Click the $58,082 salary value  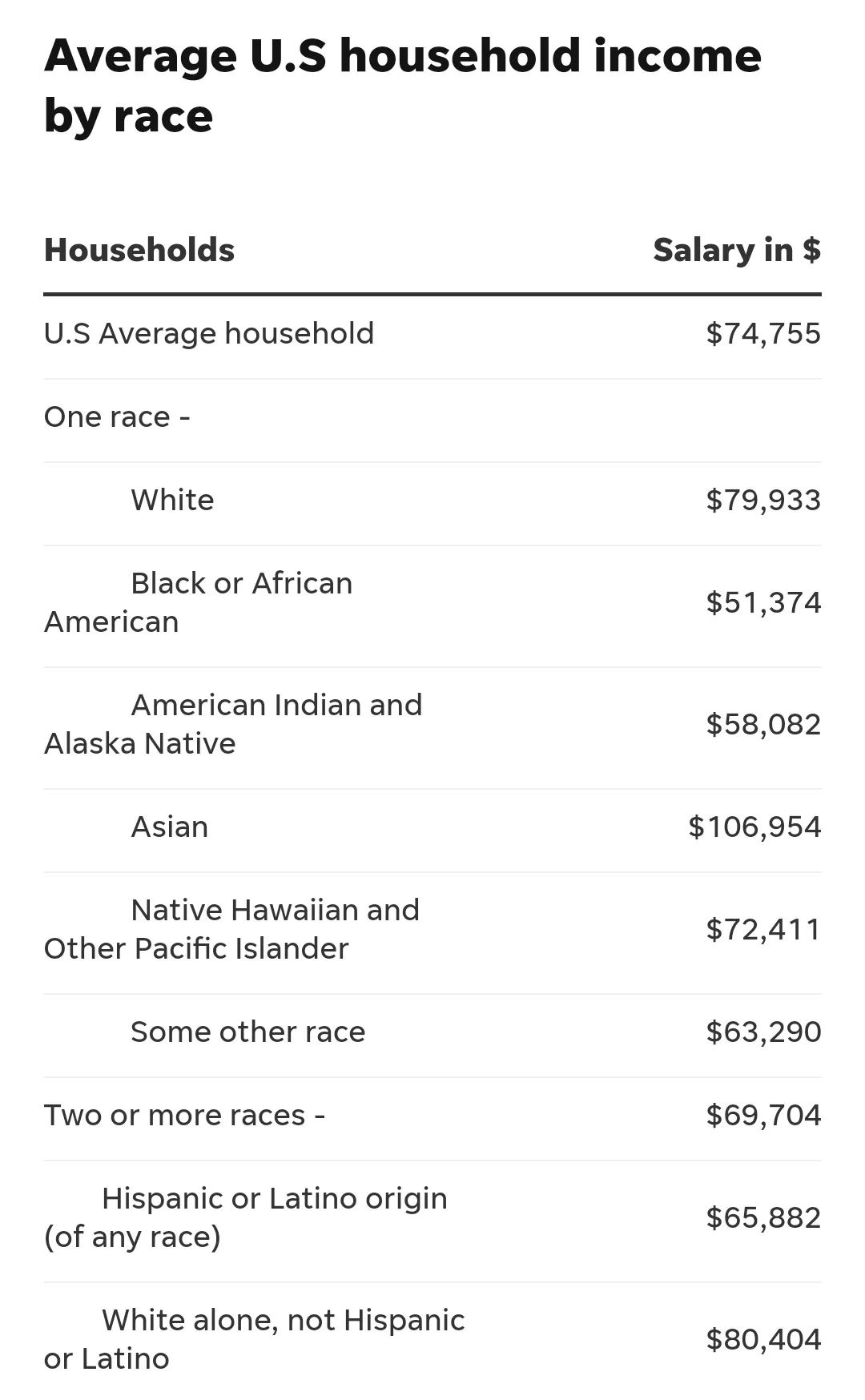(x=763, y=724)
